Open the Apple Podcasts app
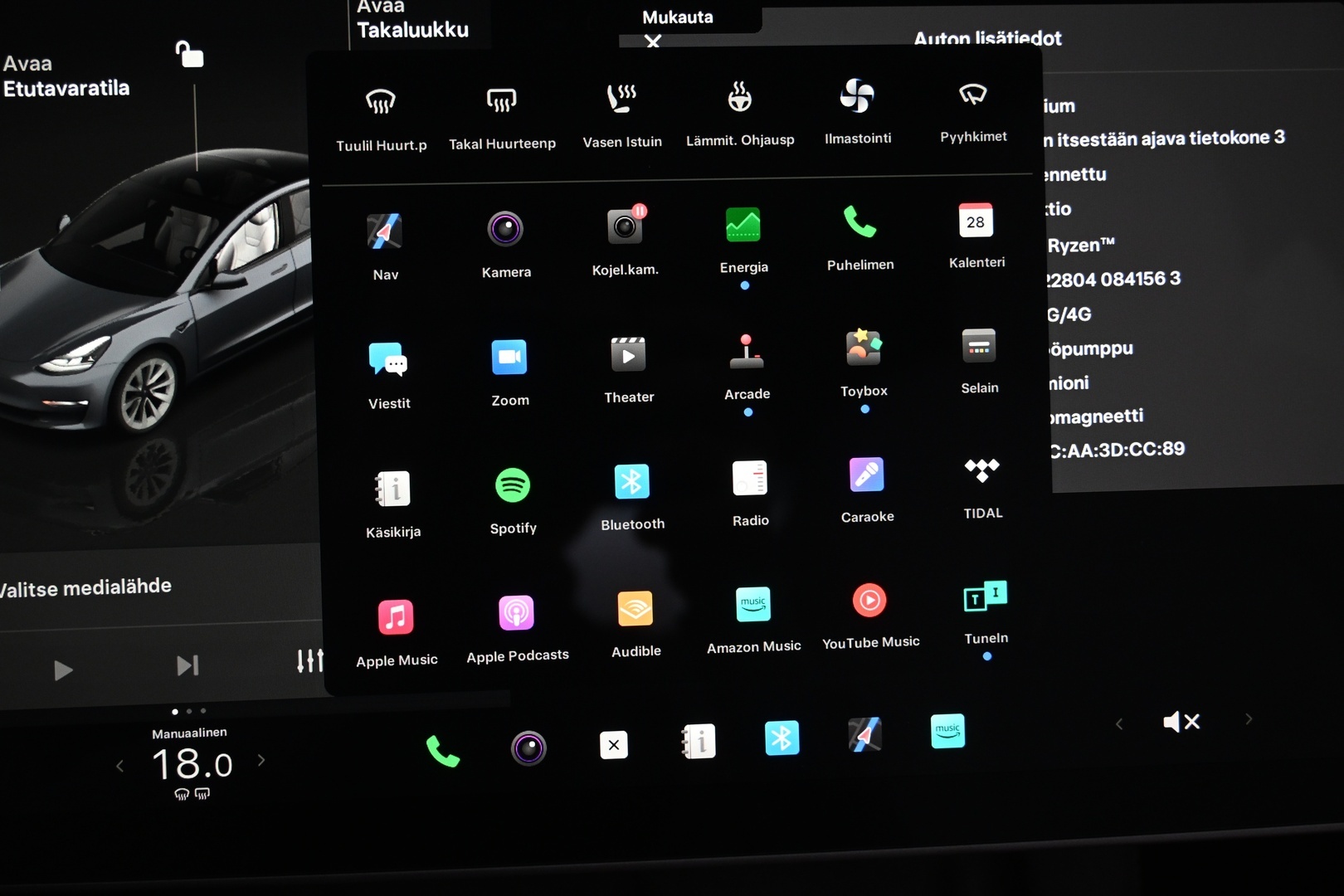The width and height of the screenshot is (1344, 896). (517, 630)
